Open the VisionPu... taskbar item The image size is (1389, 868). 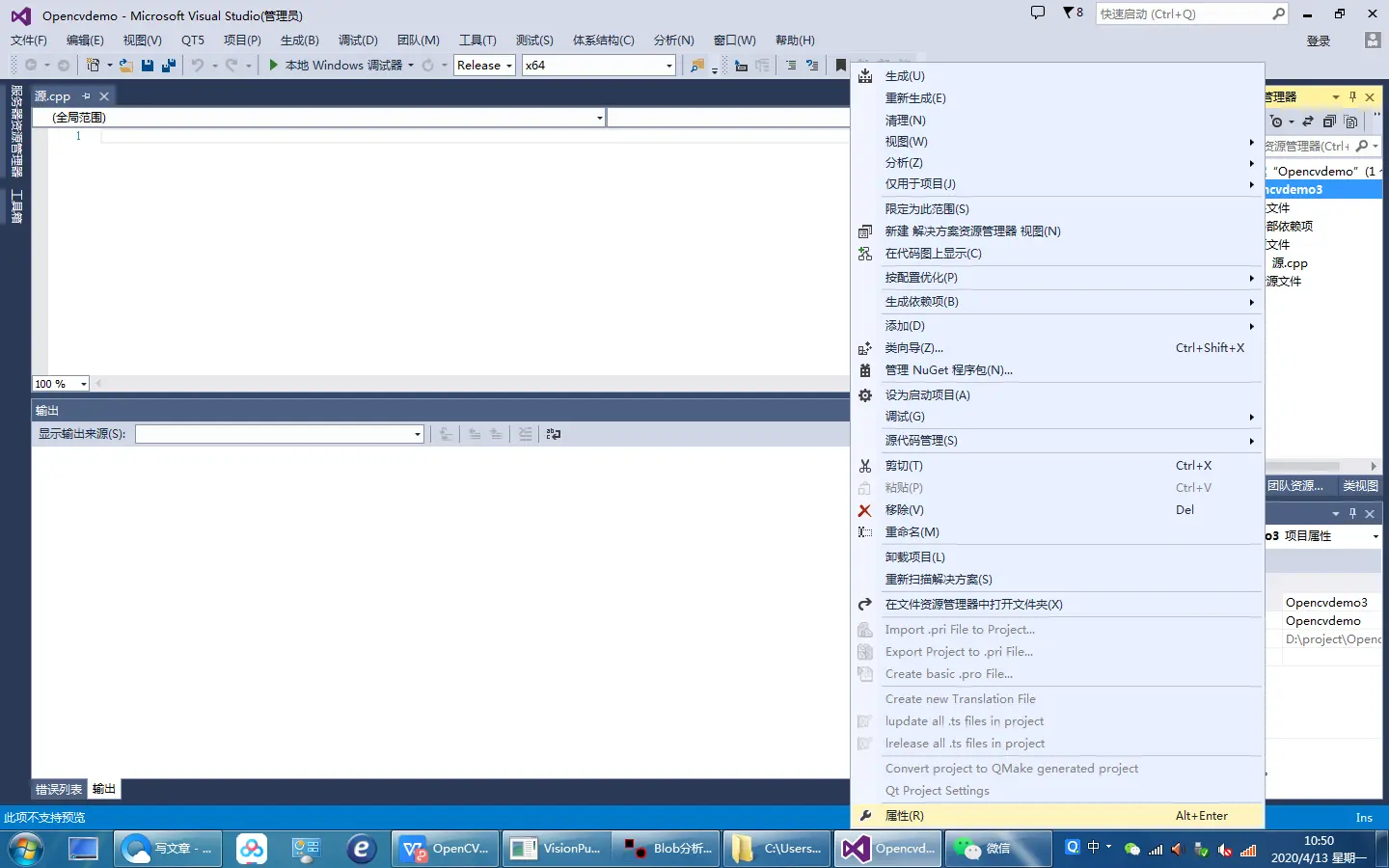pyautogui.click(x=557, y=849)
